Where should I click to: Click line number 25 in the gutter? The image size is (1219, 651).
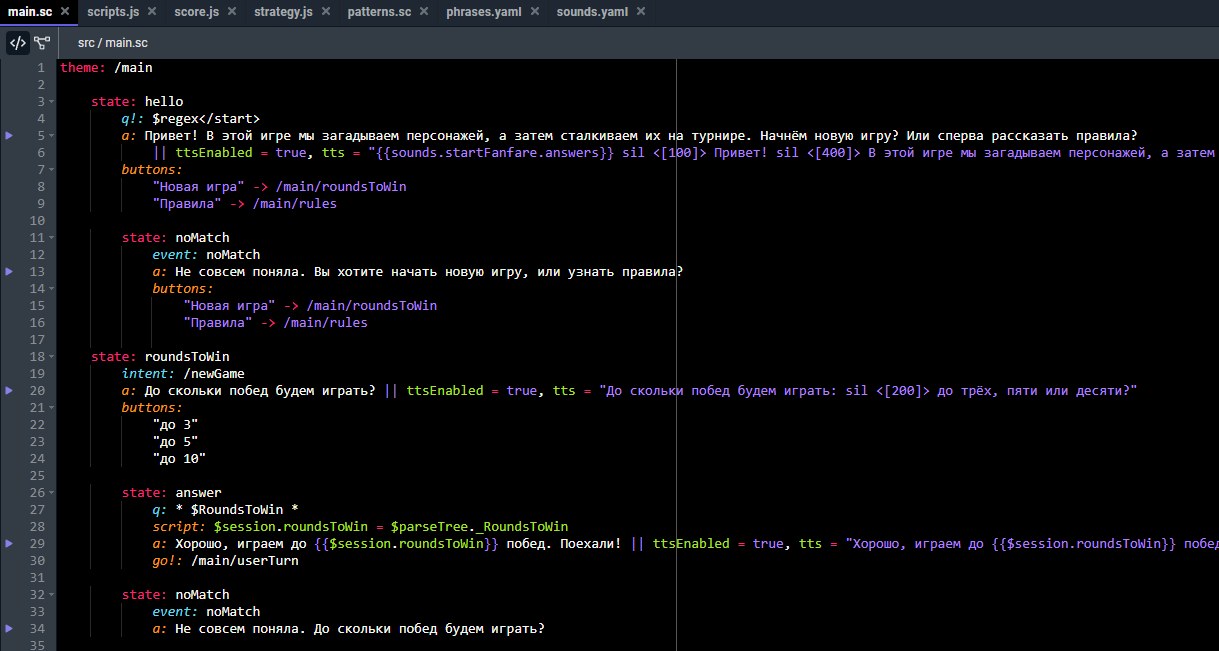(x=37, y=476)
